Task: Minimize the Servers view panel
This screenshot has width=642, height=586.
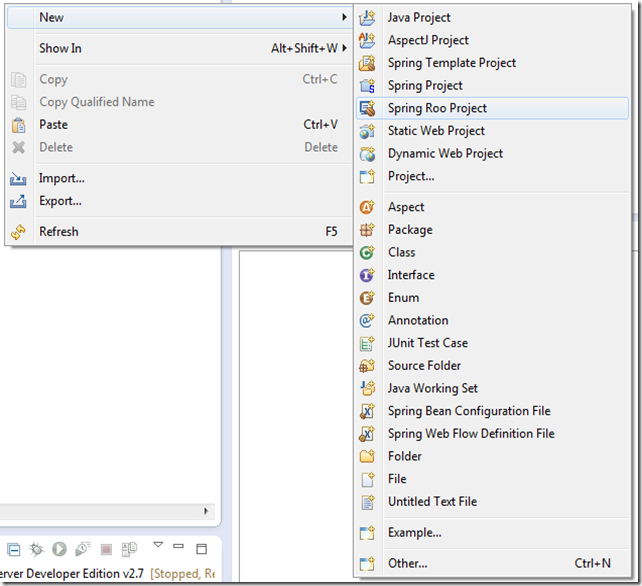Action: [179, 546]
